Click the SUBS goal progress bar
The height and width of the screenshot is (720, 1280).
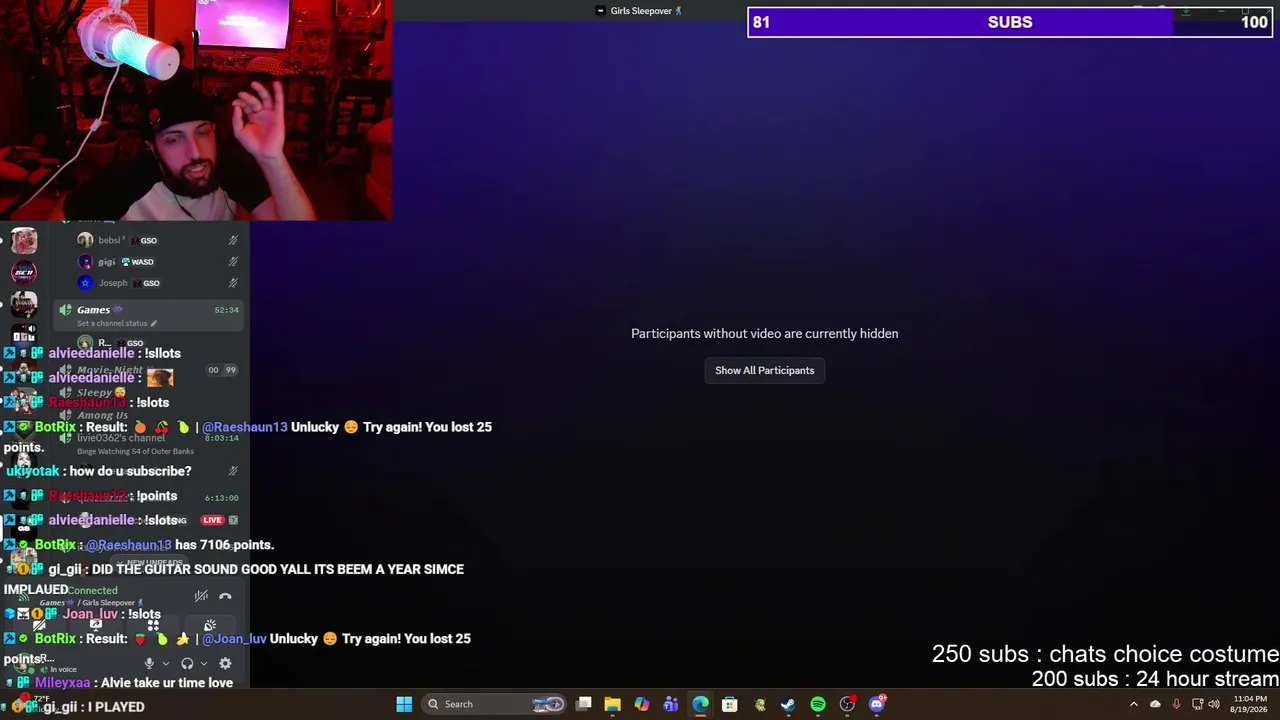pos(1010,22)
